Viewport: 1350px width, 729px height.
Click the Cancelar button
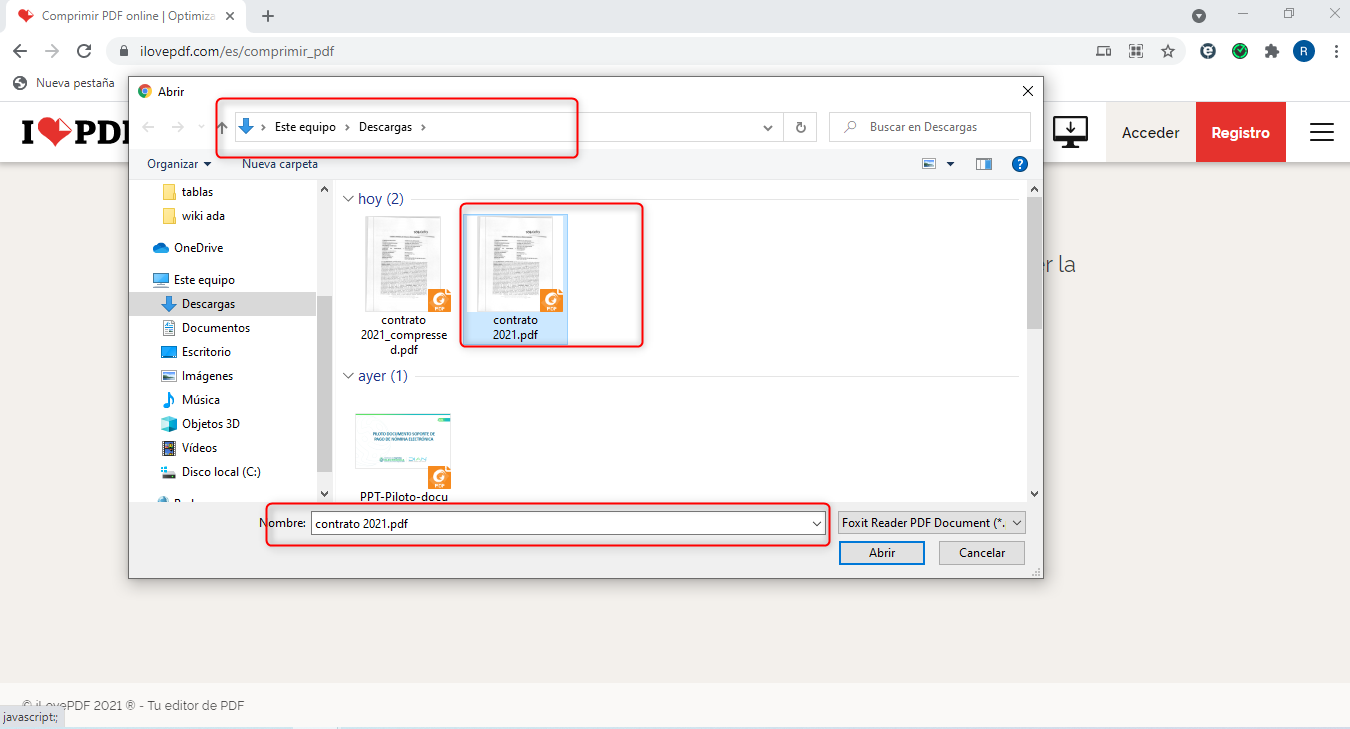click(982, 553)
